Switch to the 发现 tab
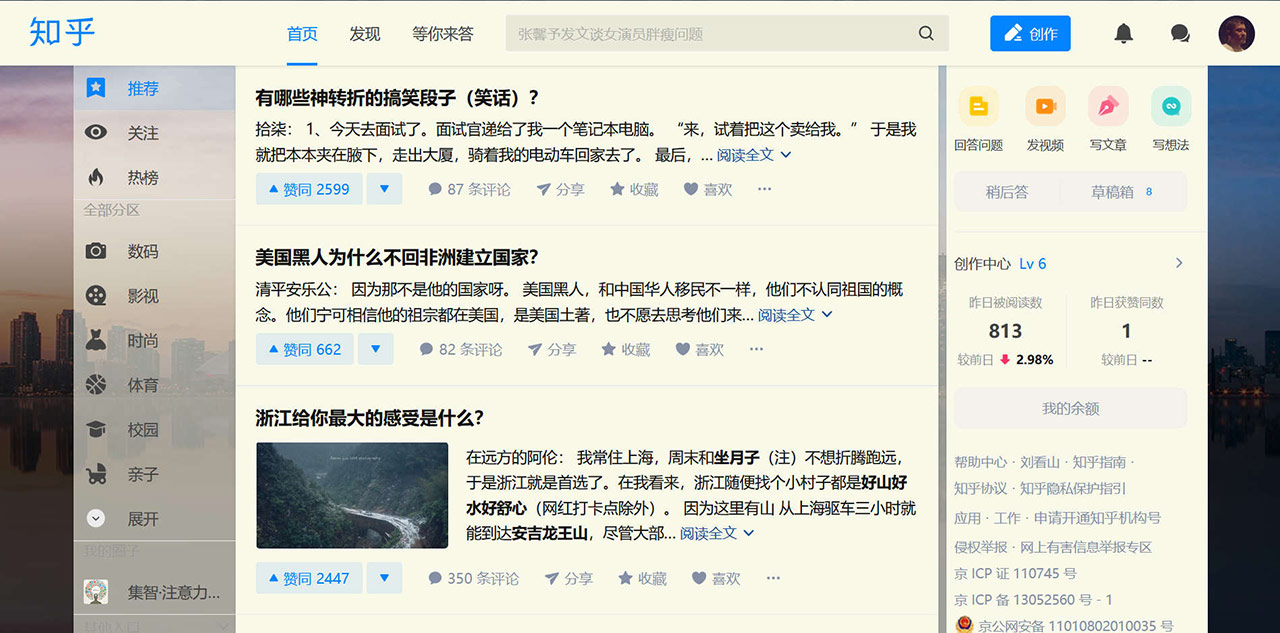 364,33
